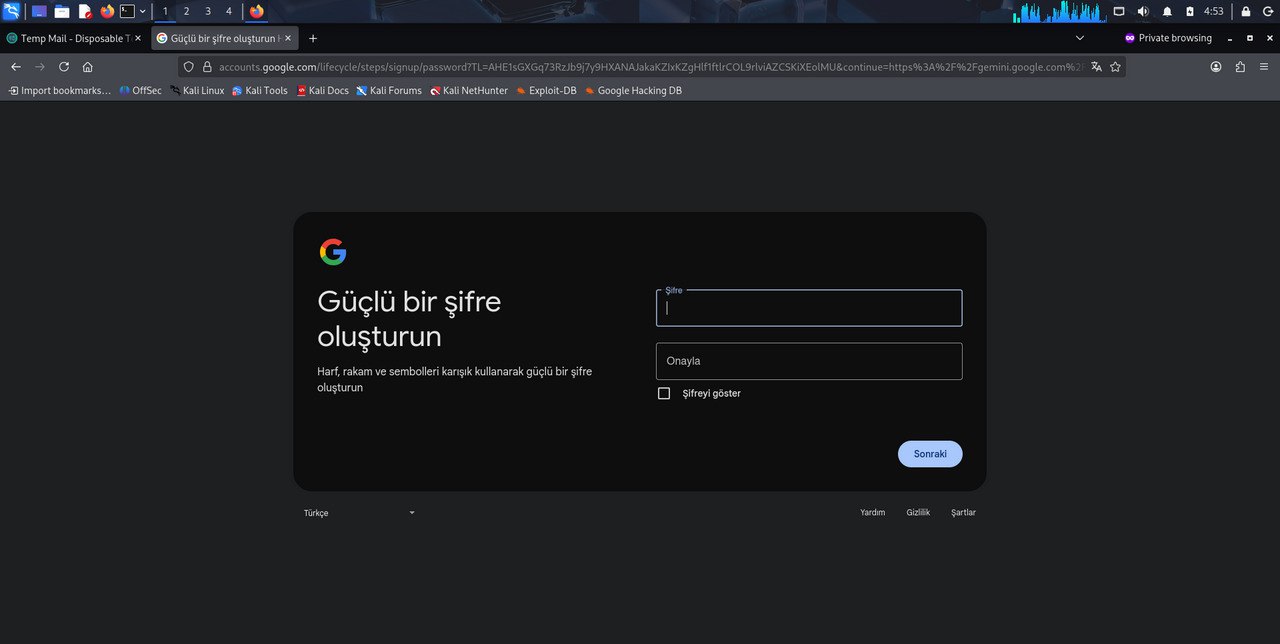The image size is (1280, 644).
Task: Open a new tab with plus button
Action: [313, 38]
